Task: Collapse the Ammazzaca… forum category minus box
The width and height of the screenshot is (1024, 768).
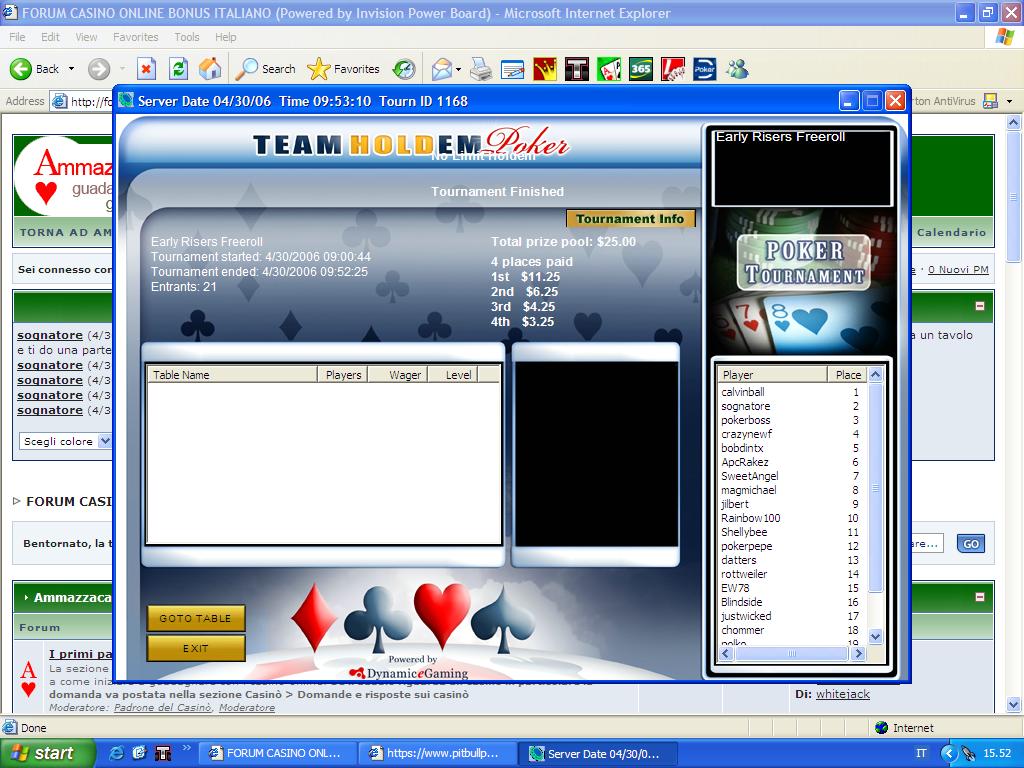Action: pos(980,597)
